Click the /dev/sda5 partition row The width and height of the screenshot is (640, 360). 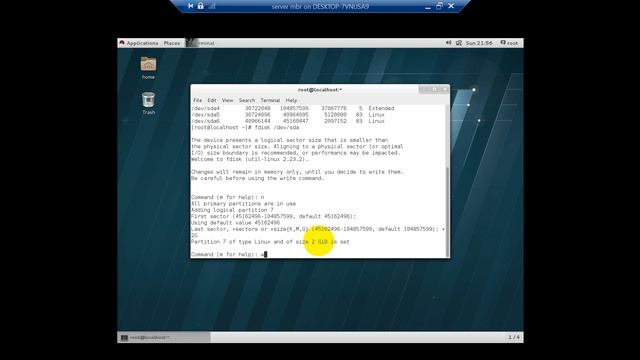288,115
